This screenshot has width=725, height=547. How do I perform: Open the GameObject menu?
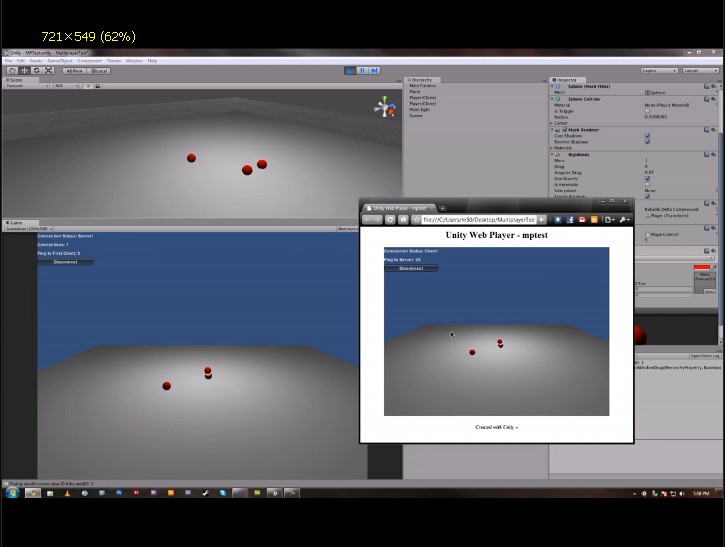pyautogui.click(x=60, y=61)
